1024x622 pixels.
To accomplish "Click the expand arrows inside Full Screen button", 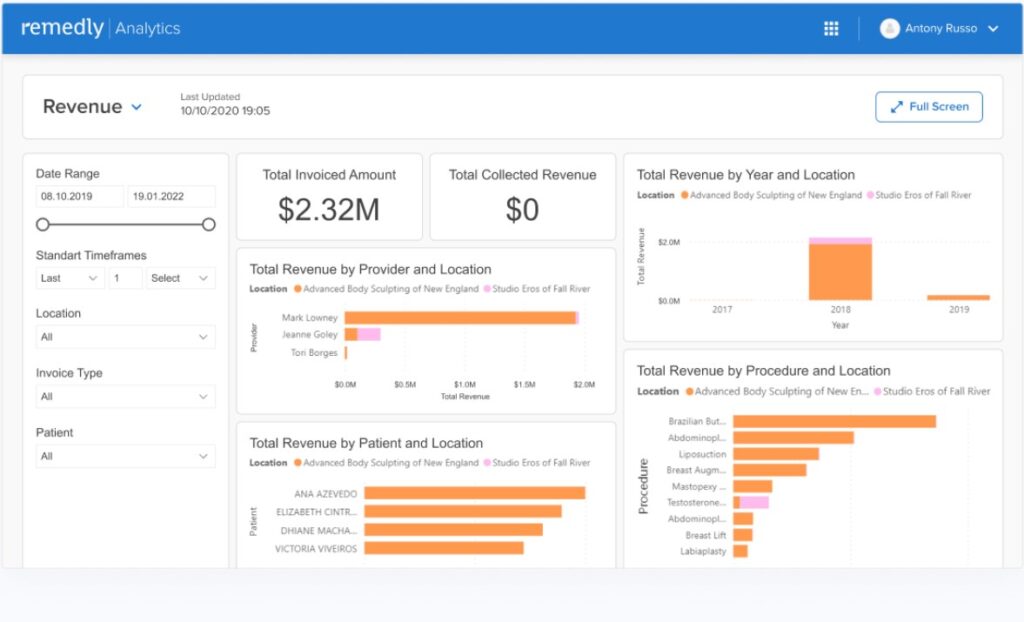I will pyautogui.click(x=895, y=106).
